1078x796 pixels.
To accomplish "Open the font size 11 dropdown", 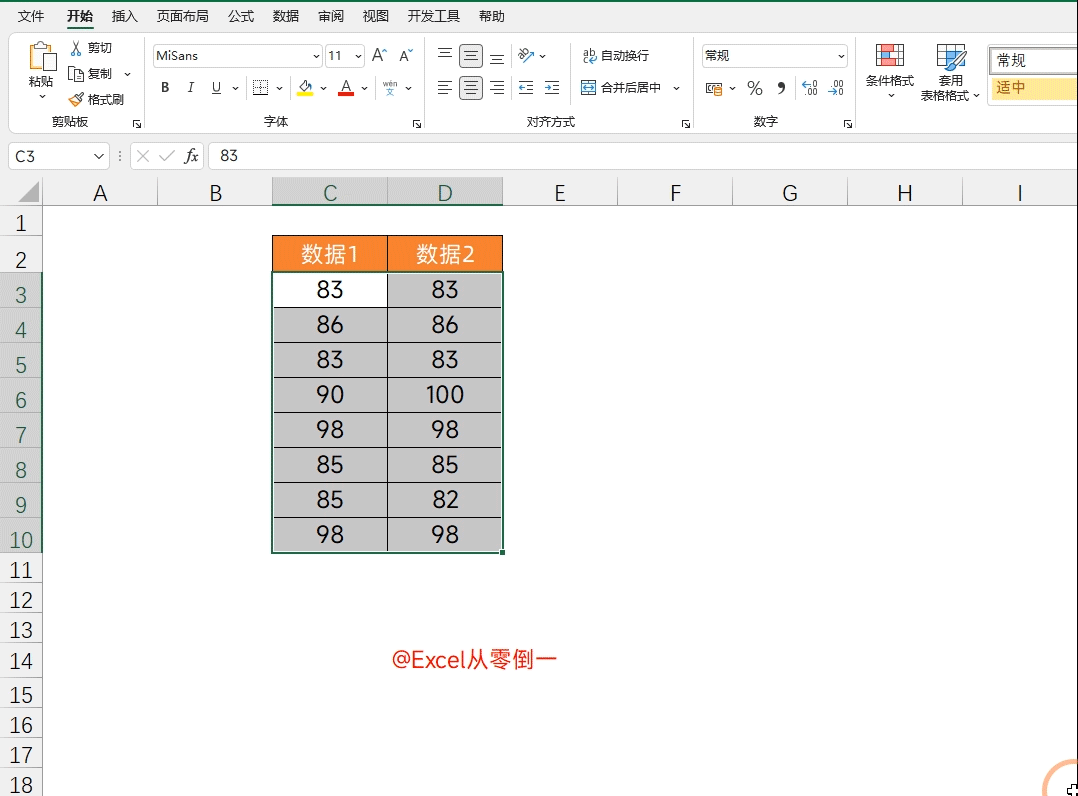I will 358,56.
